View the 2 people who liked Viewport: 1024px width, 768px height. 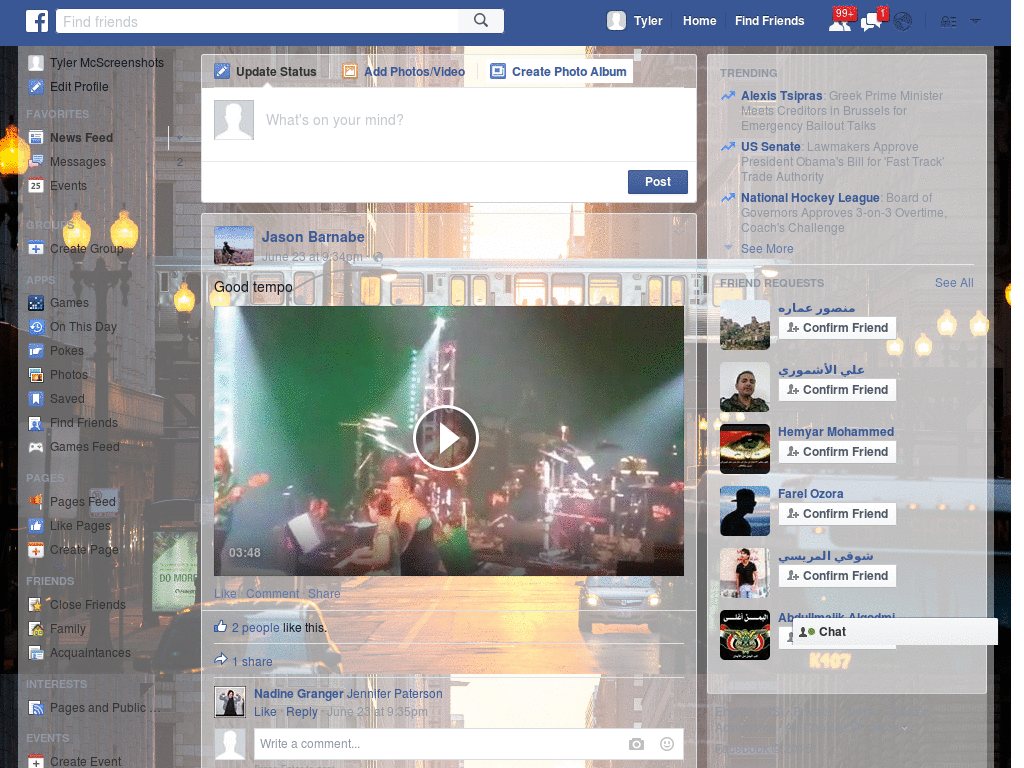pos(255,628)
